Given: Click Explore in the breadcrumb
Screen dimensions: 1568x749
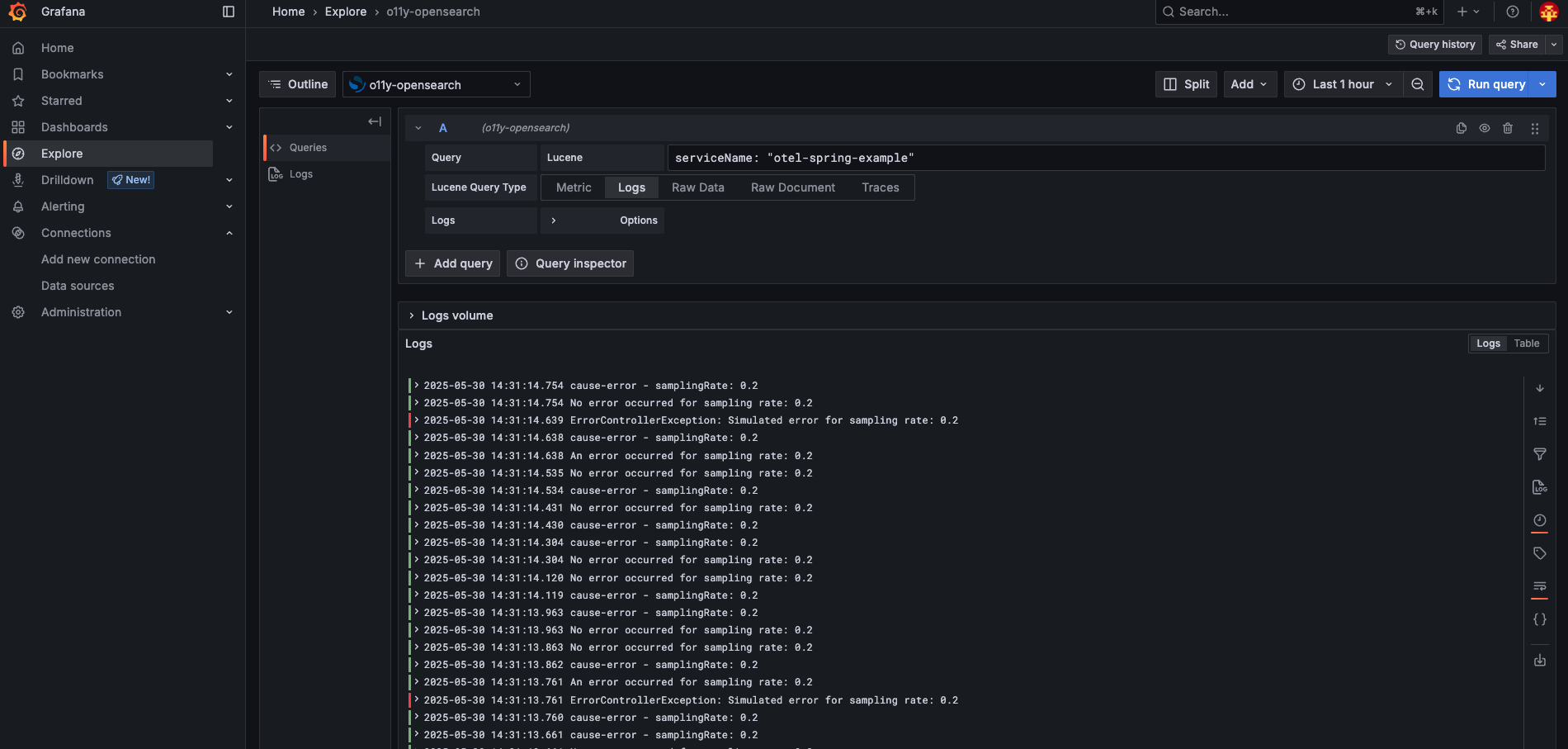Looking at the screenshot, I should (x=346, y=12).
